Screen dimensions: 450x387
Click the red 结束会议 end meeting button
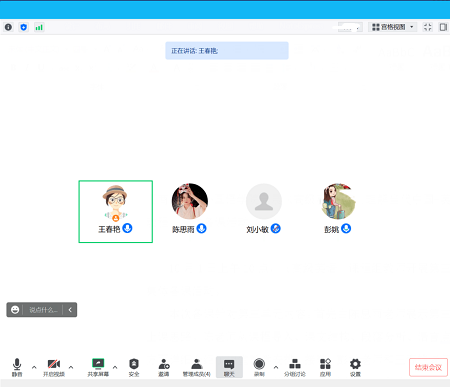[428, 367]
